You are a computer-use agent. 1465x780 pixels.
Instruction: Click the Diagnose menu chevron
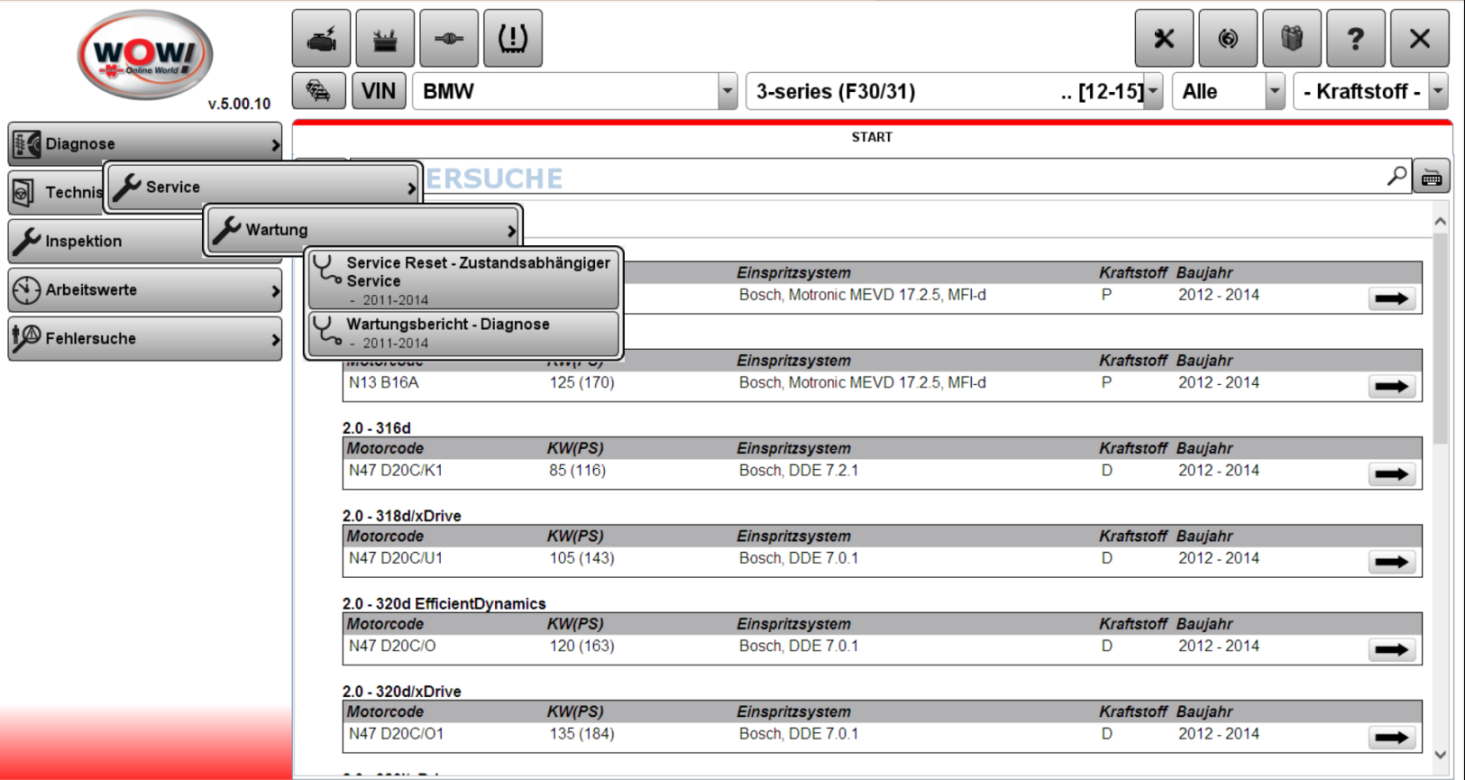275,146
